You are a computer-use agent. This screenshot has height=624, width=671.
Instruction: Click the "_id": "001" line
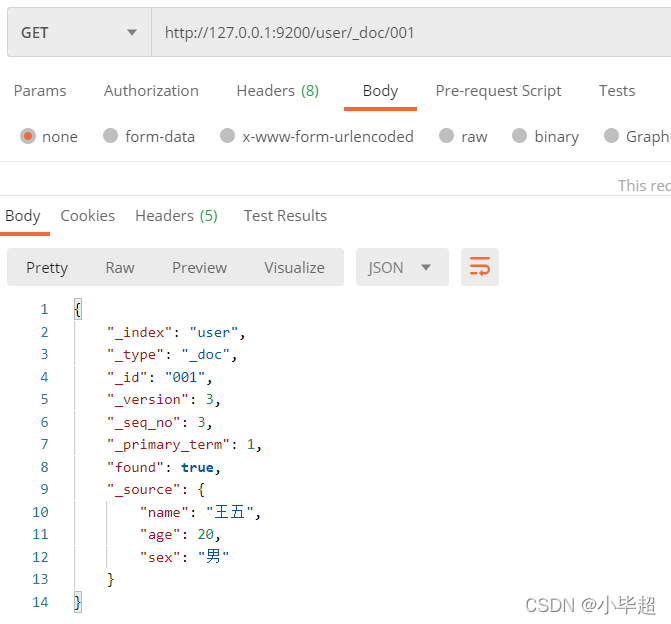pos(160,377)
